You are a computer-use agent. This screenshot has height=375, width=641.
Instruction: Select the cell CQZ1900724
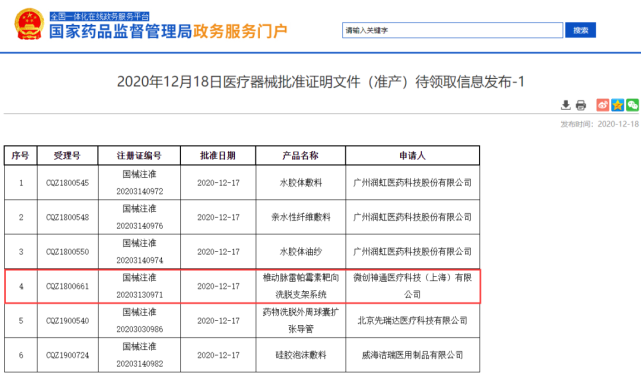pyautogui.click(x=67, y=355)
